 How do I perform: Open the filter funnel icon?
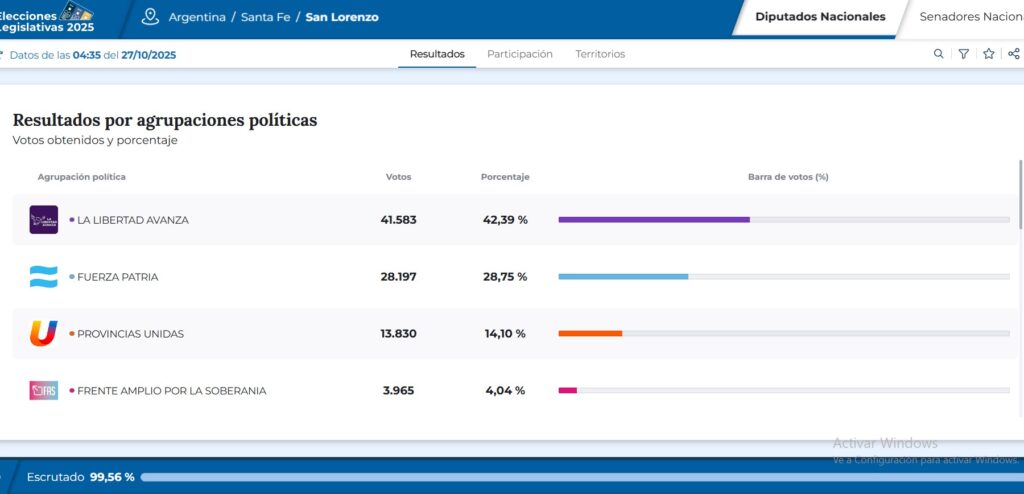[x=963, y=54]
